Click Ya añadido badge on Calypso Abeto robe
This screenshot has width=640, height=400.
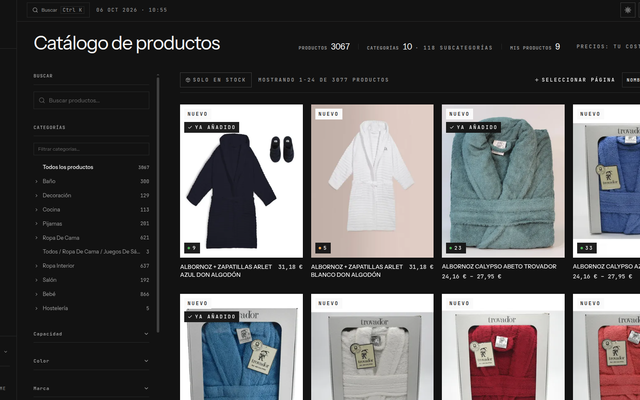[x=473, y=127]
